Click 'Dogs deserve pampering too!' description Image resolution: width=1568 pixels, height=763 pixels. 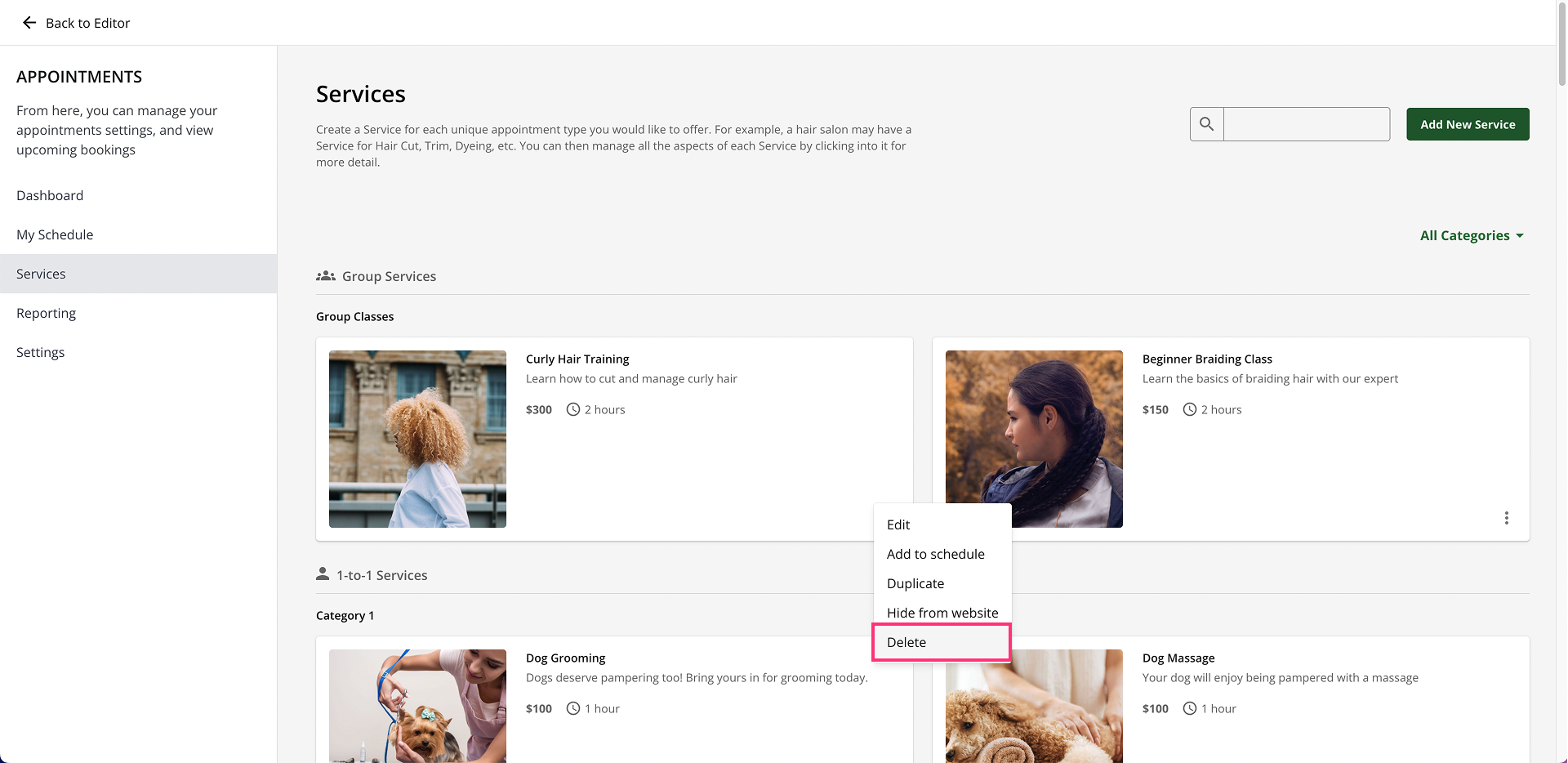(697, 677)
